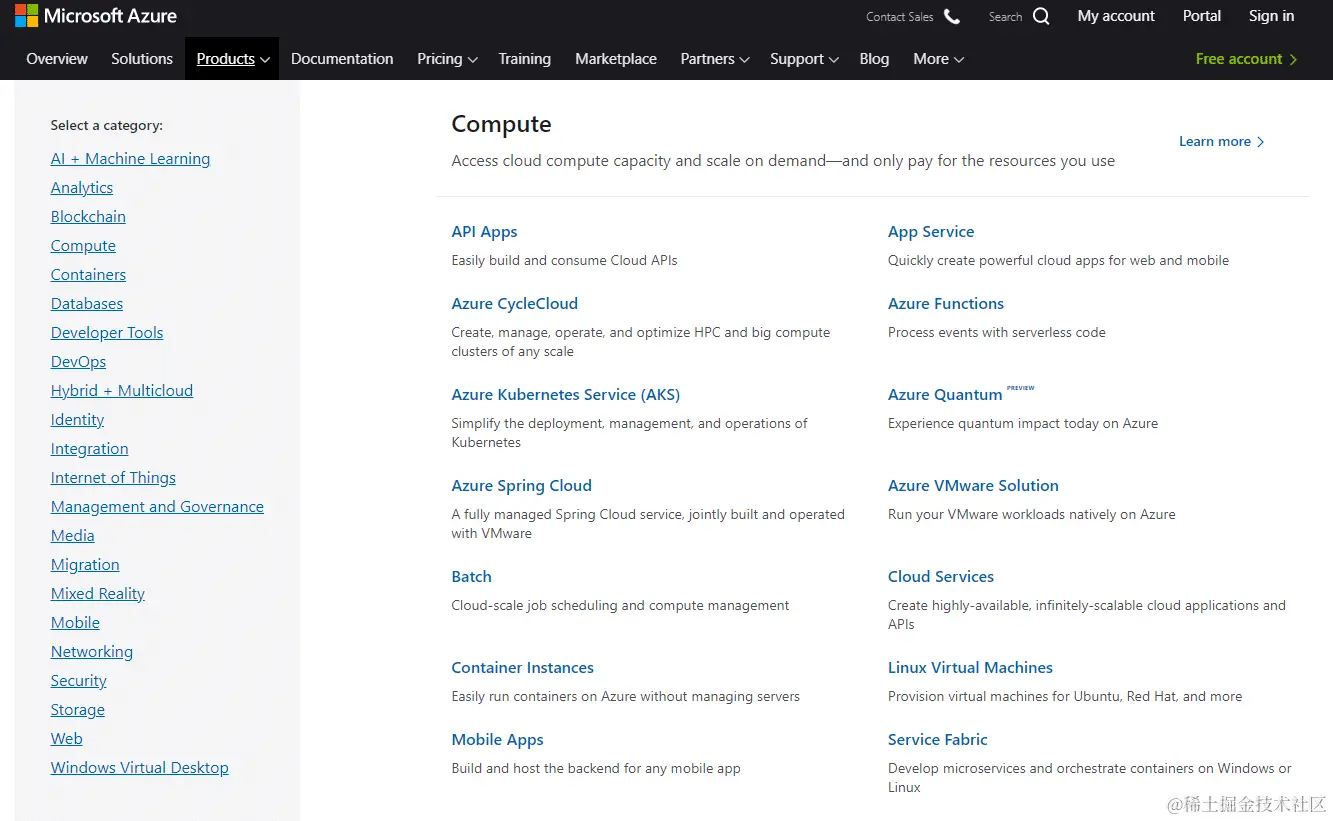Select the Windows Virtual Desktop category

[139, 767]
